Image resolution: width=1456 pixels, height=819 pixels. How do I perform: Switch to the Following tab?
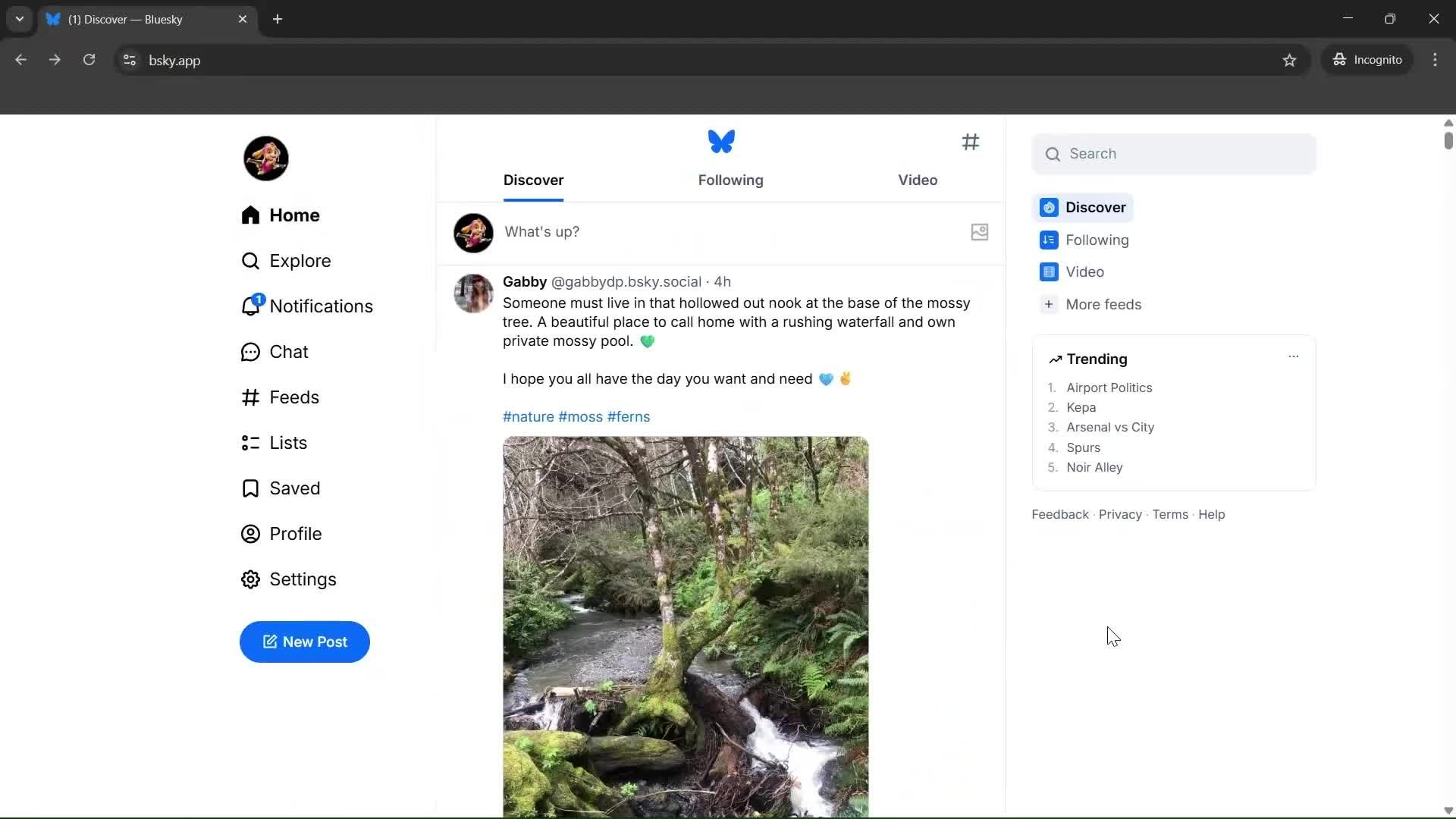(730, 180)
